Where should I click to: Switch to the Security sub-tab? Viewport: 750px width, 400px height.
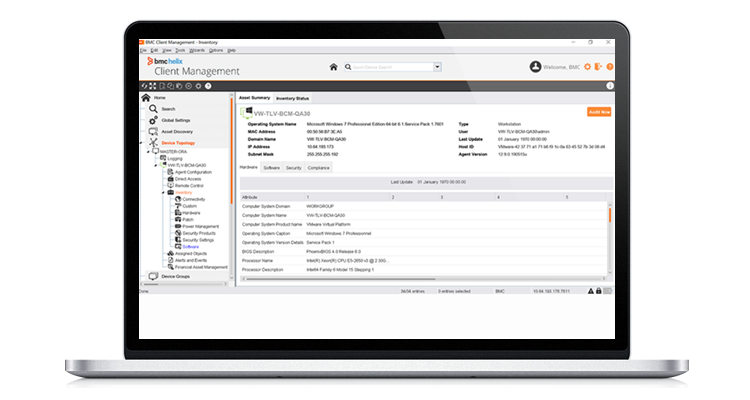[x=294, y=168]
